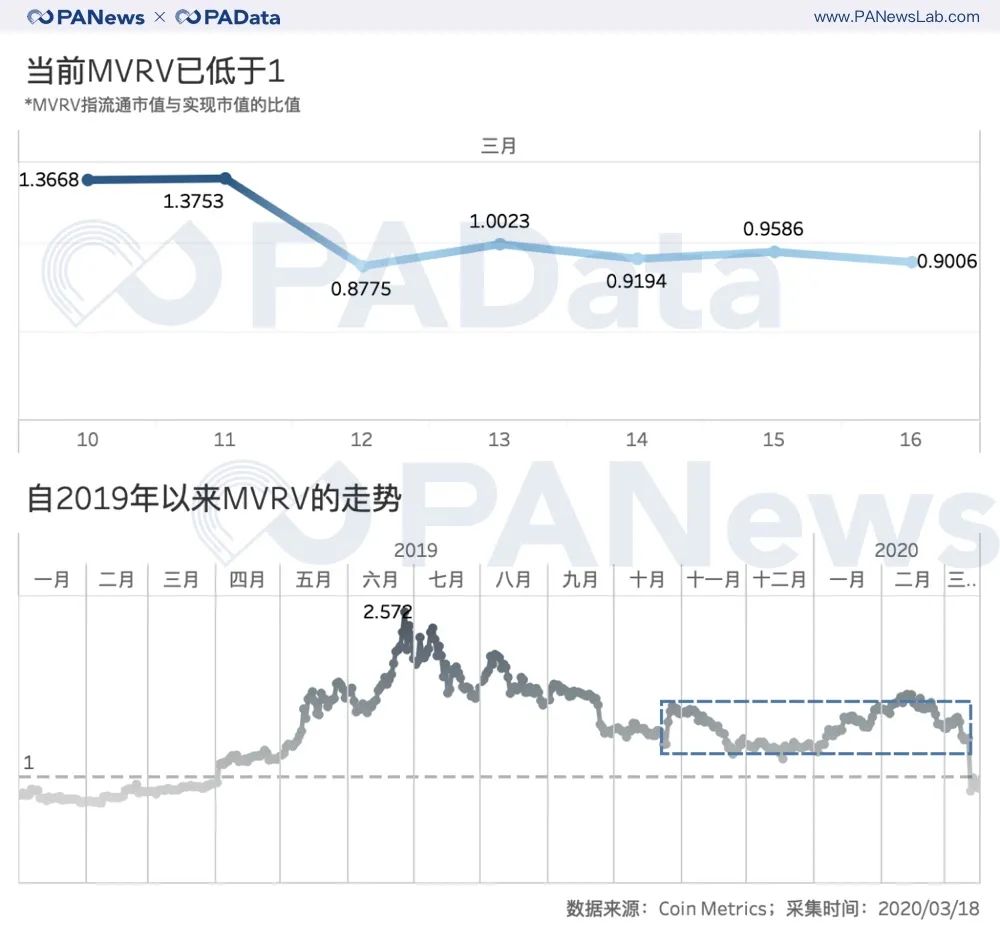Click the PANews logo icon

40,16
